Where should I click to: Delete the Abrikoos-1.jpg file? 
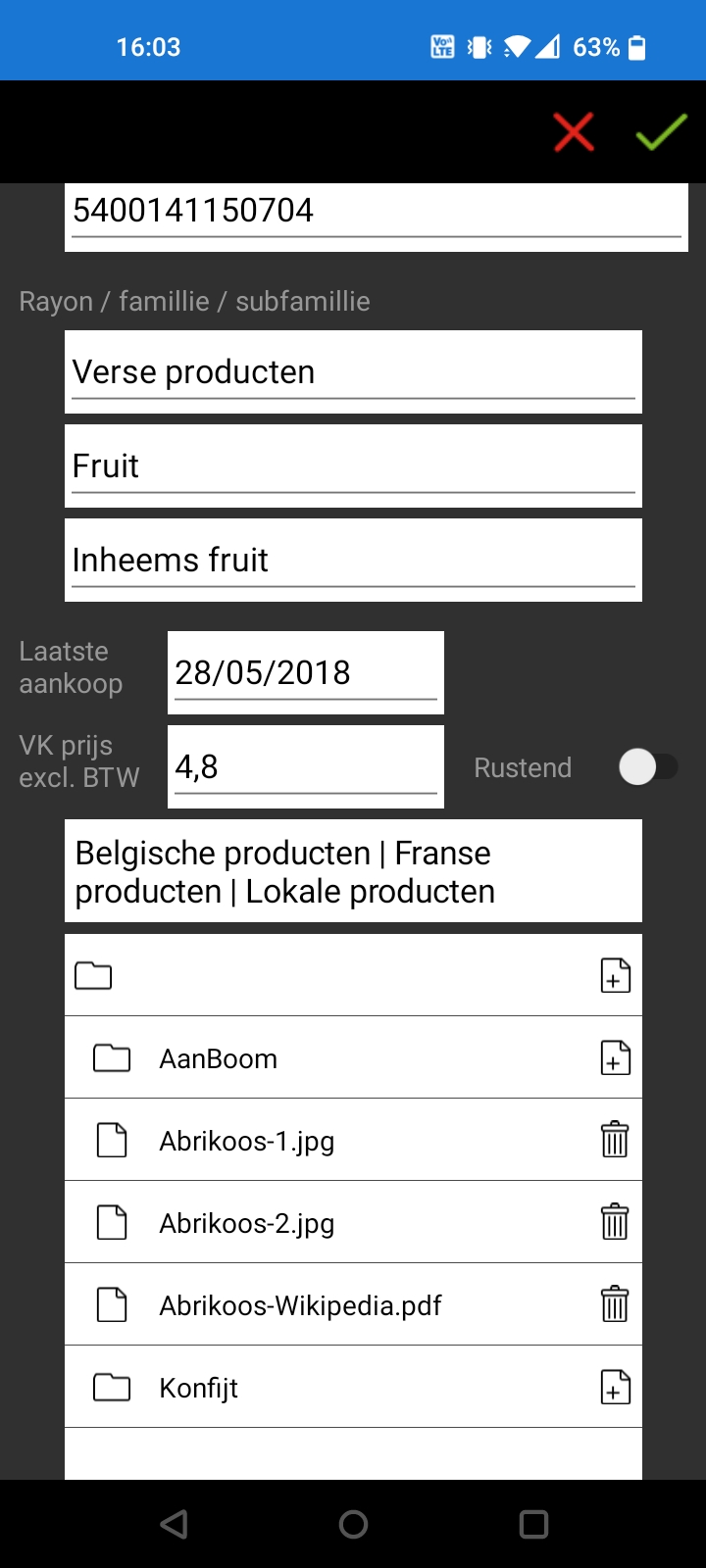point(615,1140)
